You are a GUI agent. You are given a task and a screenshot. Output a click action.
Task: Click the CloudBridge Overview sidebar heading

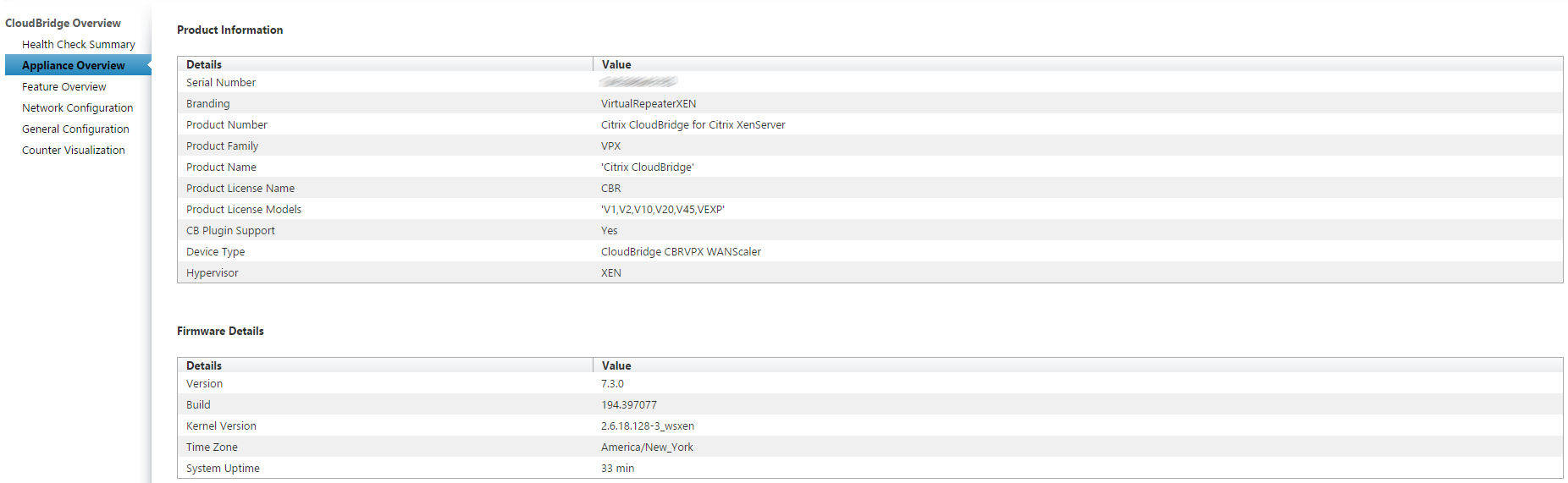point(63,24)
